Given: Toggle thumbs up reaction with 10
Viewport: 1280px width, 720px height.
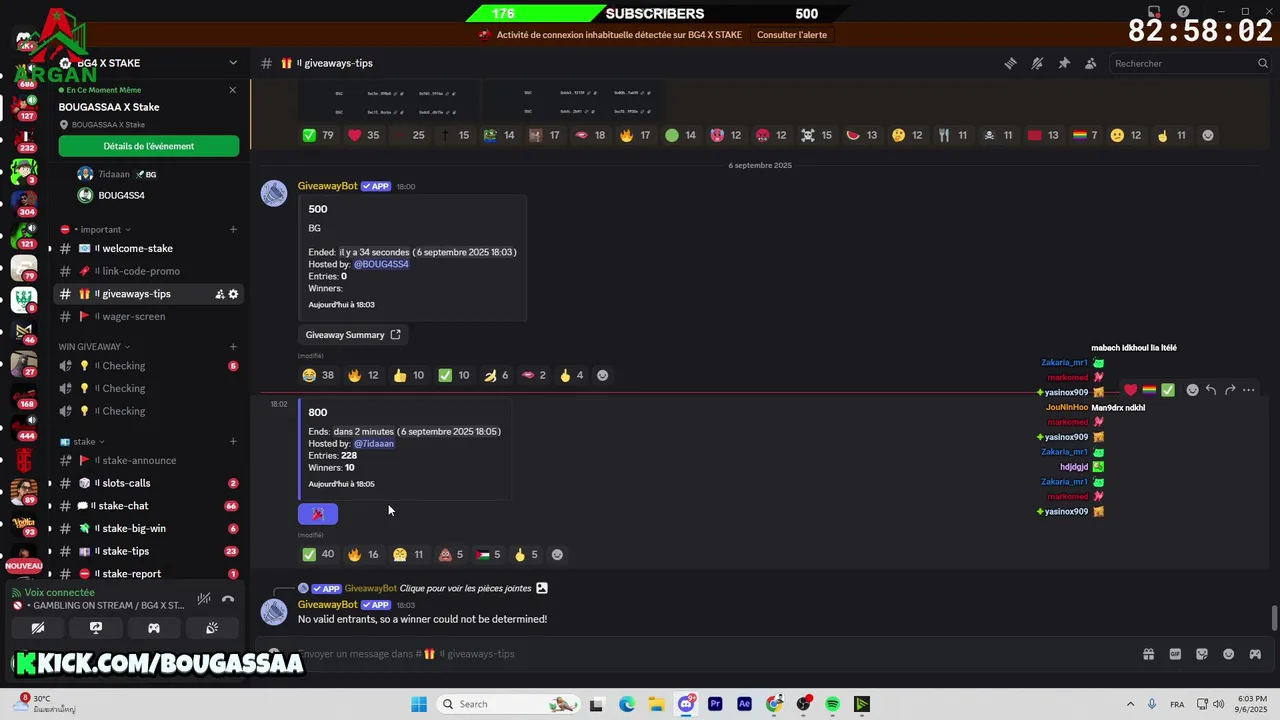Looking at the screenshot, I should point(408,375).
